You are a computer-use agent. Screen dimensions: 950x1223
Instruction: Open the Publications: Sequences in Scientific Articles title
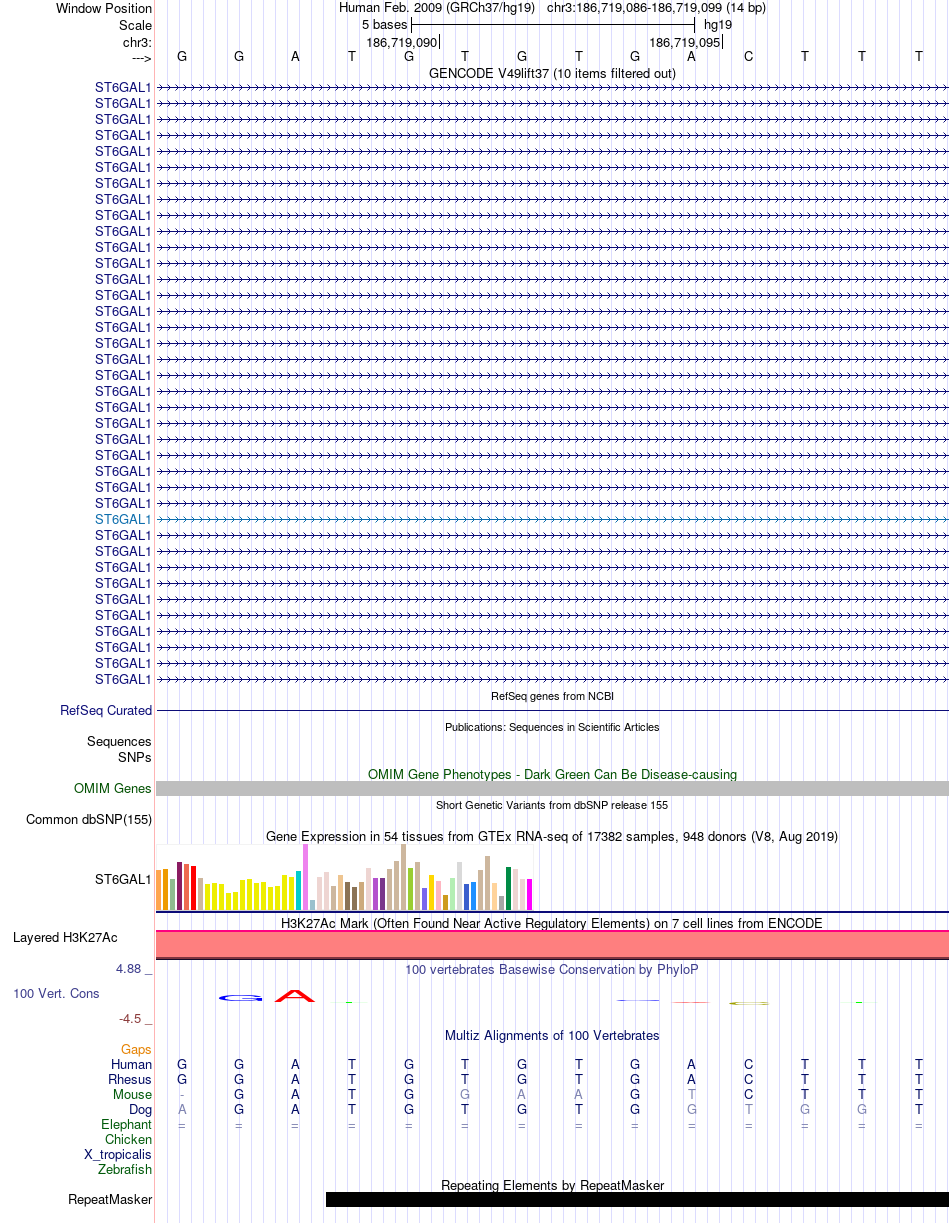(x=552, y=727)
